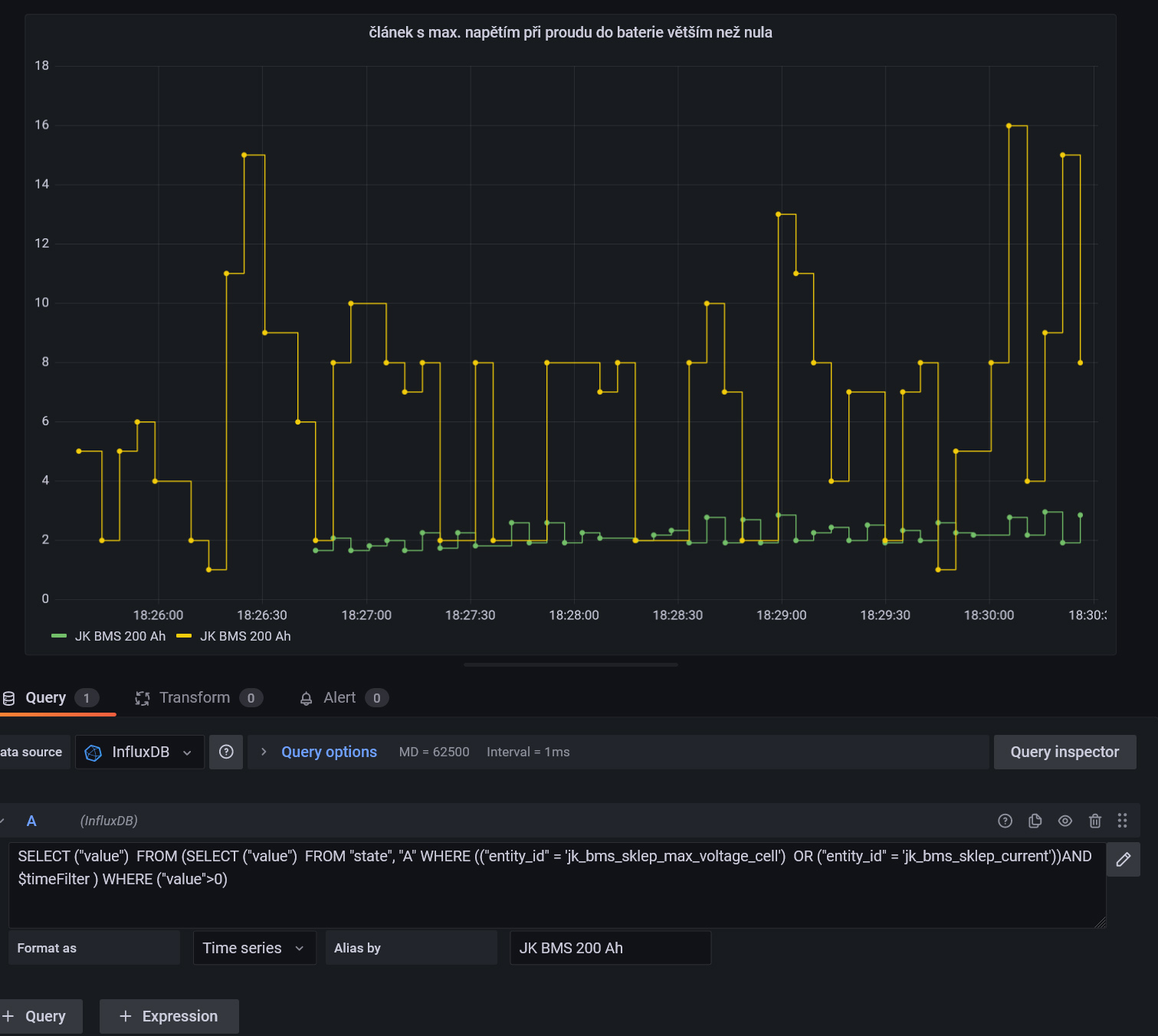The image size is (1158, 1036).
Task: Open query A help icon
Action: click(1005, 821)
